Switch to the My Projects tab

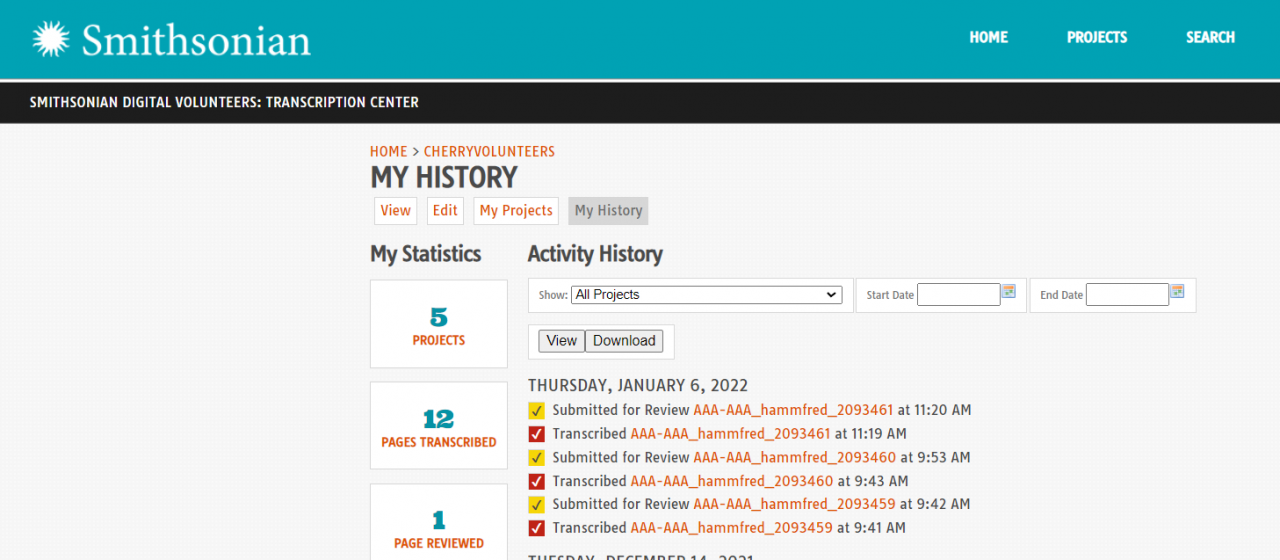pos(516,211)
